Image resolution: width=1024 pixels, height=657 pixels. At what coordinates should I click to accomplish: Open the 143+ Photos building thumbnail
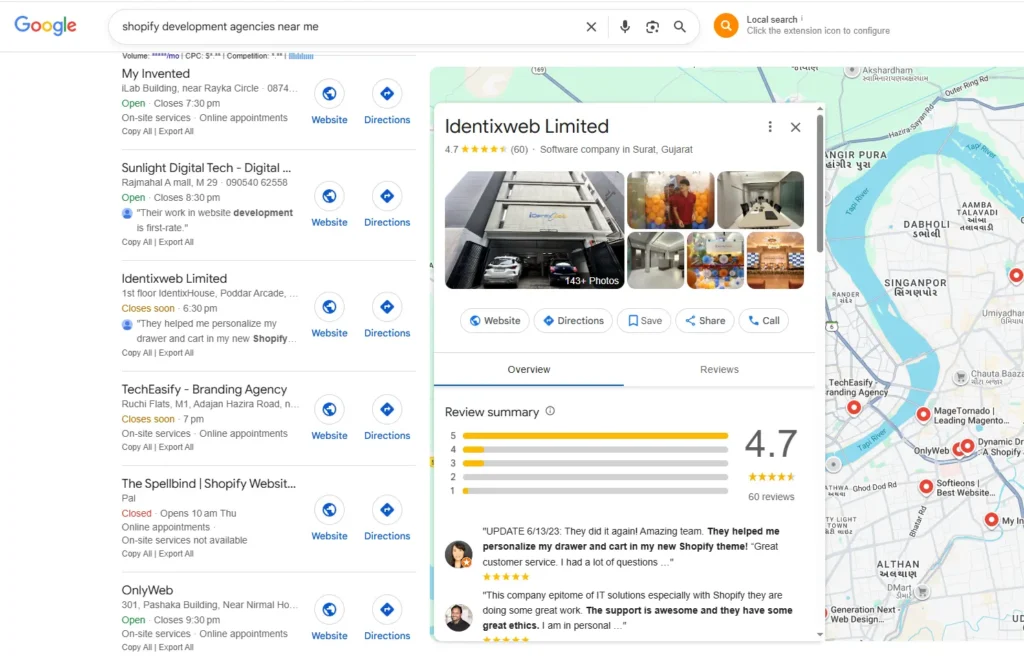(534, 230)
